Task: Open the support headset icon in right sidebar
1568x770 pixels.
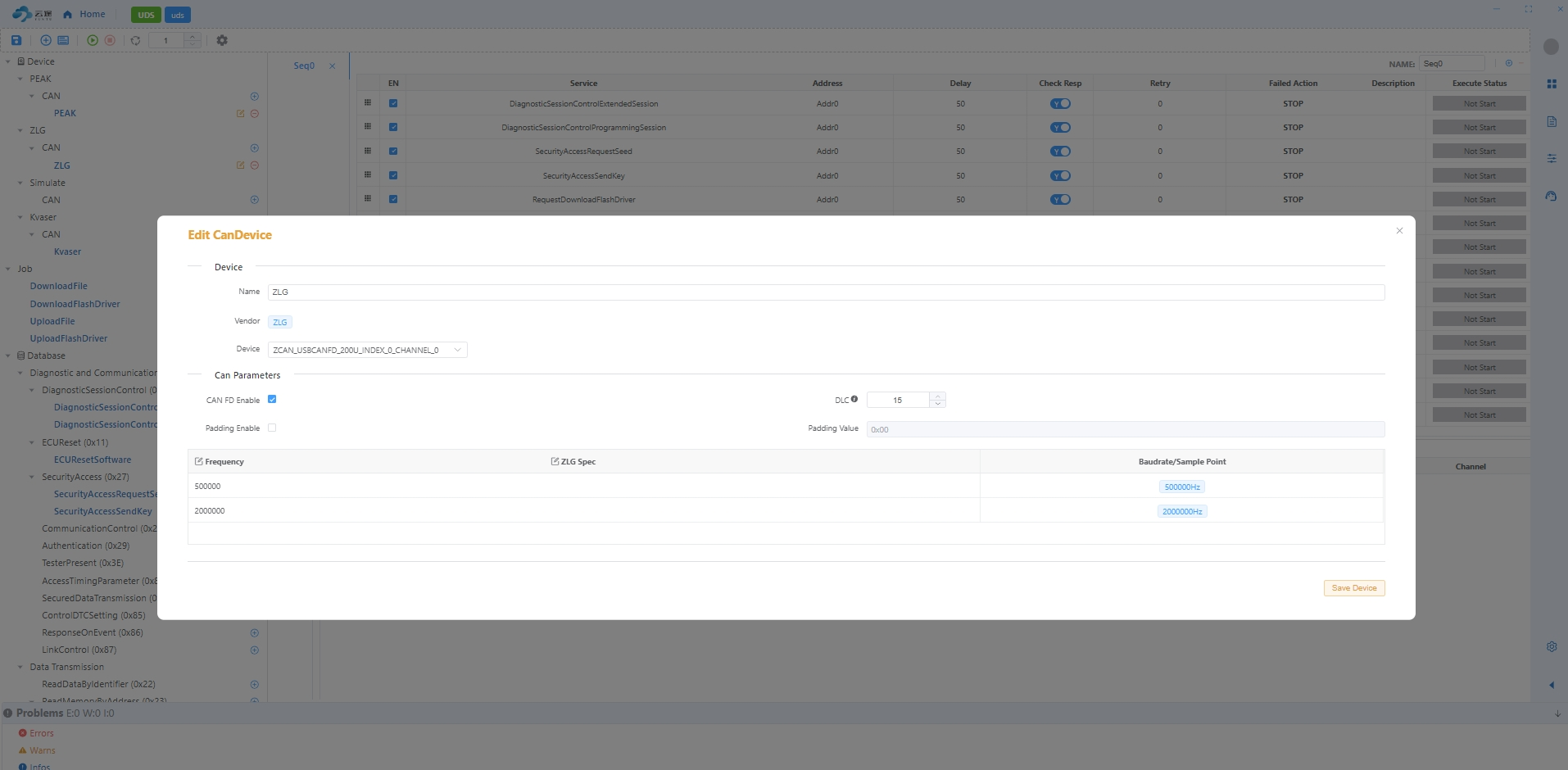Action: (x=1552, y=196)
